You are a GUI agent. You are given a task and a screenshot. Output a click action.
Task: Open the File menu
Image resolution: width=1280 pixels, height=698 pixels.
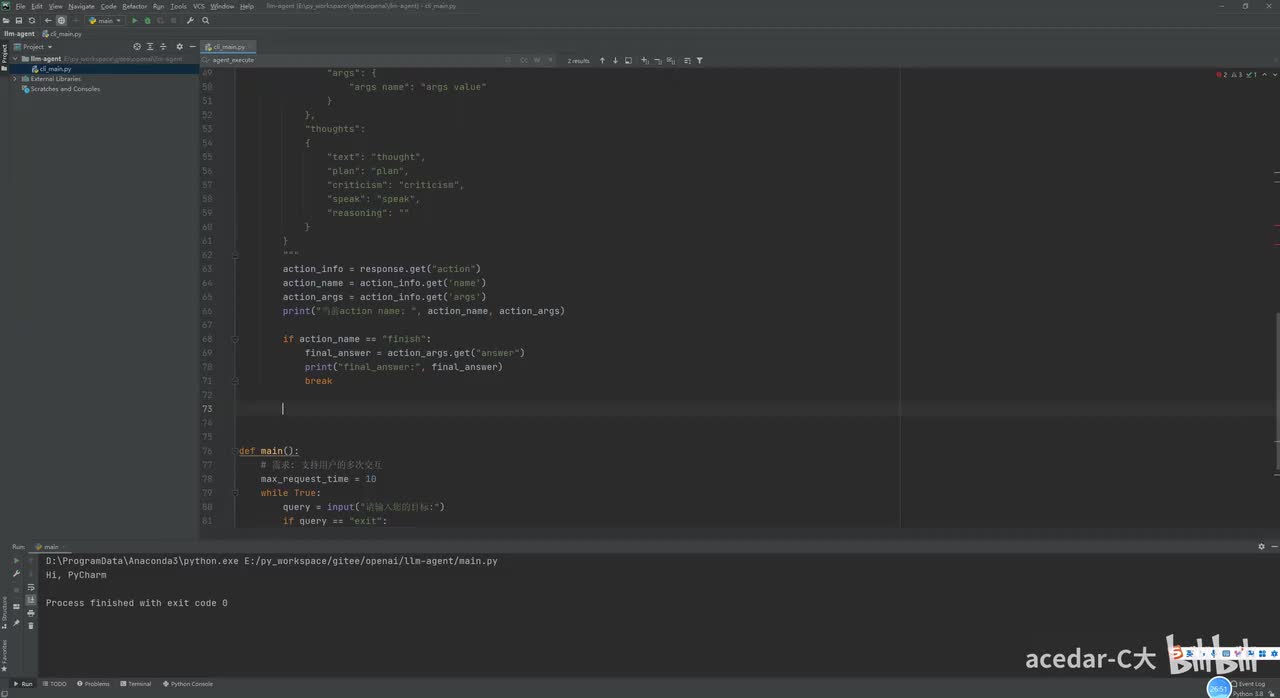coord(20,6)
